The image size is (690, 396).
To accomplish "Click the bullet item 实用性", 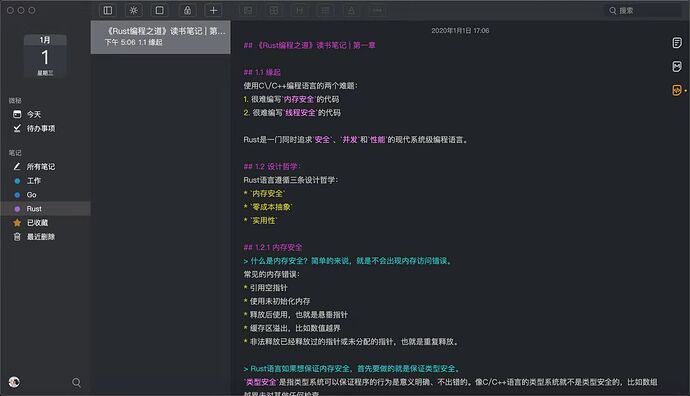I will tap(261, 221).
